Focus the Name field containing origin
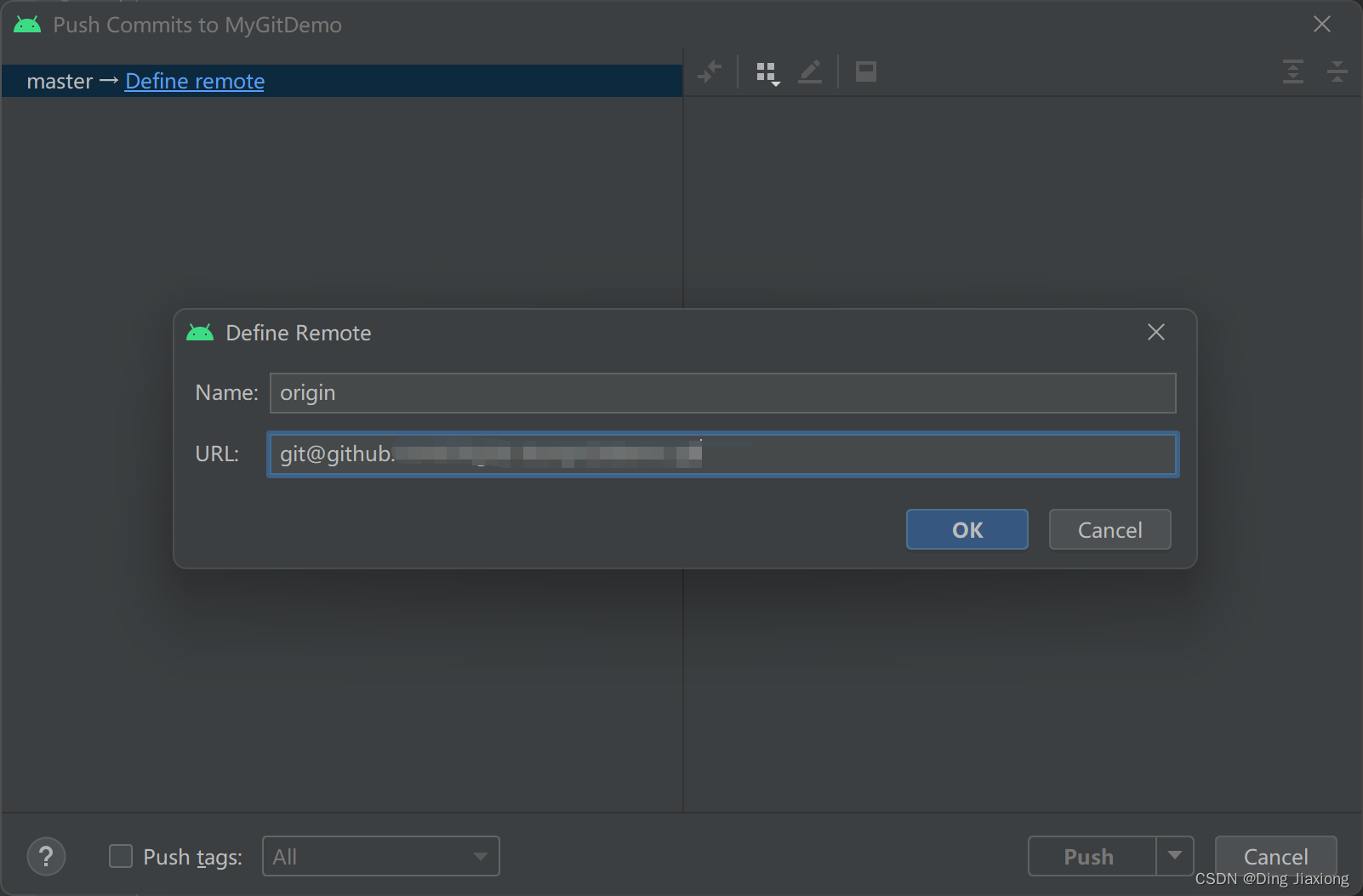Viewport: 1363px width, 896px height. (x=723, y=393)
